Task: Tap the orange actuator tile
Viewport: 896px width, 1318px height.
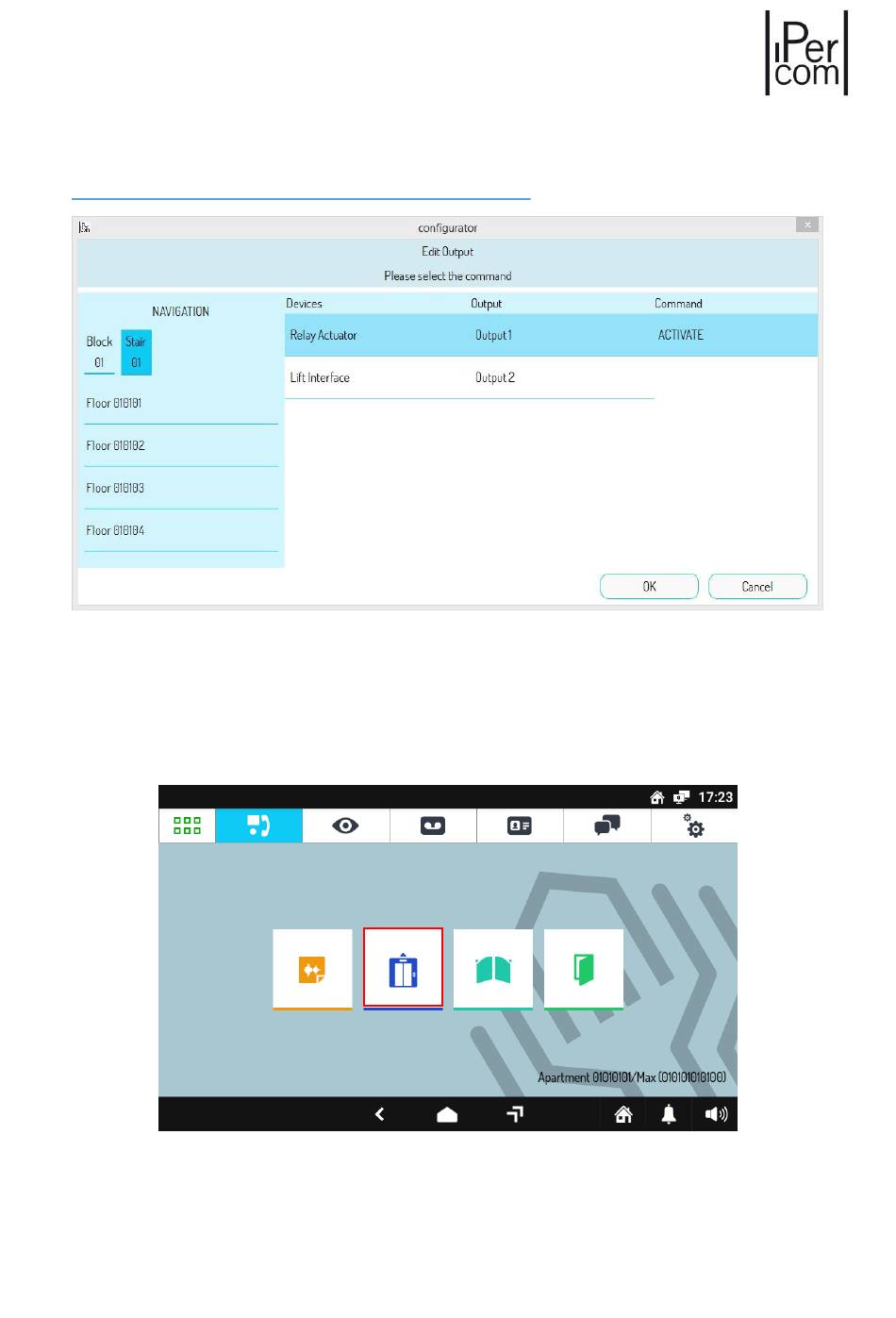Action: [x=312, y=969]
